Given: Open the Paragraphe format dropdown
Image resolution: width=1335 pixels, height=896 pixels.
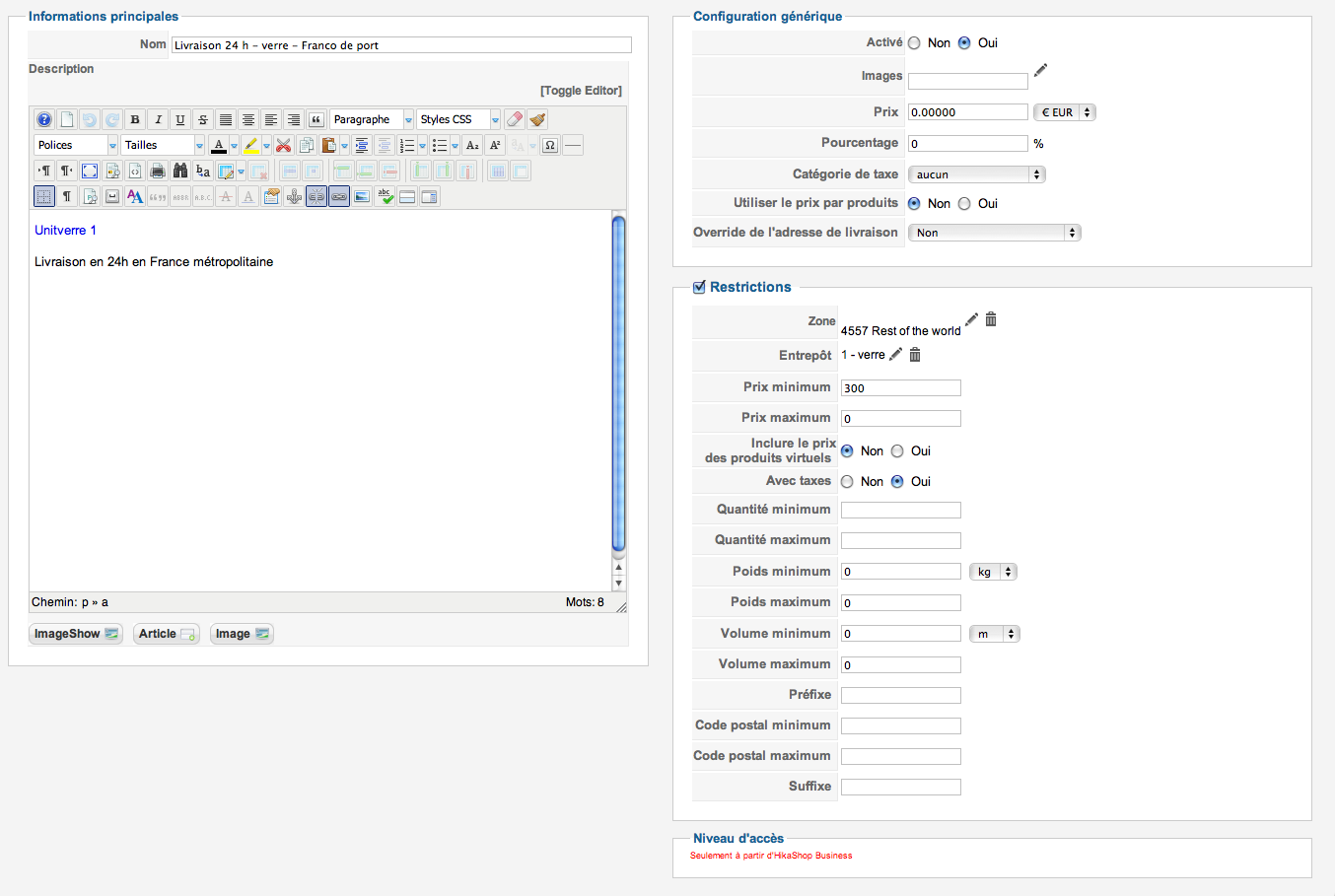Looking at the screenshot, I should pyautogui.click(x=372, y=119).
